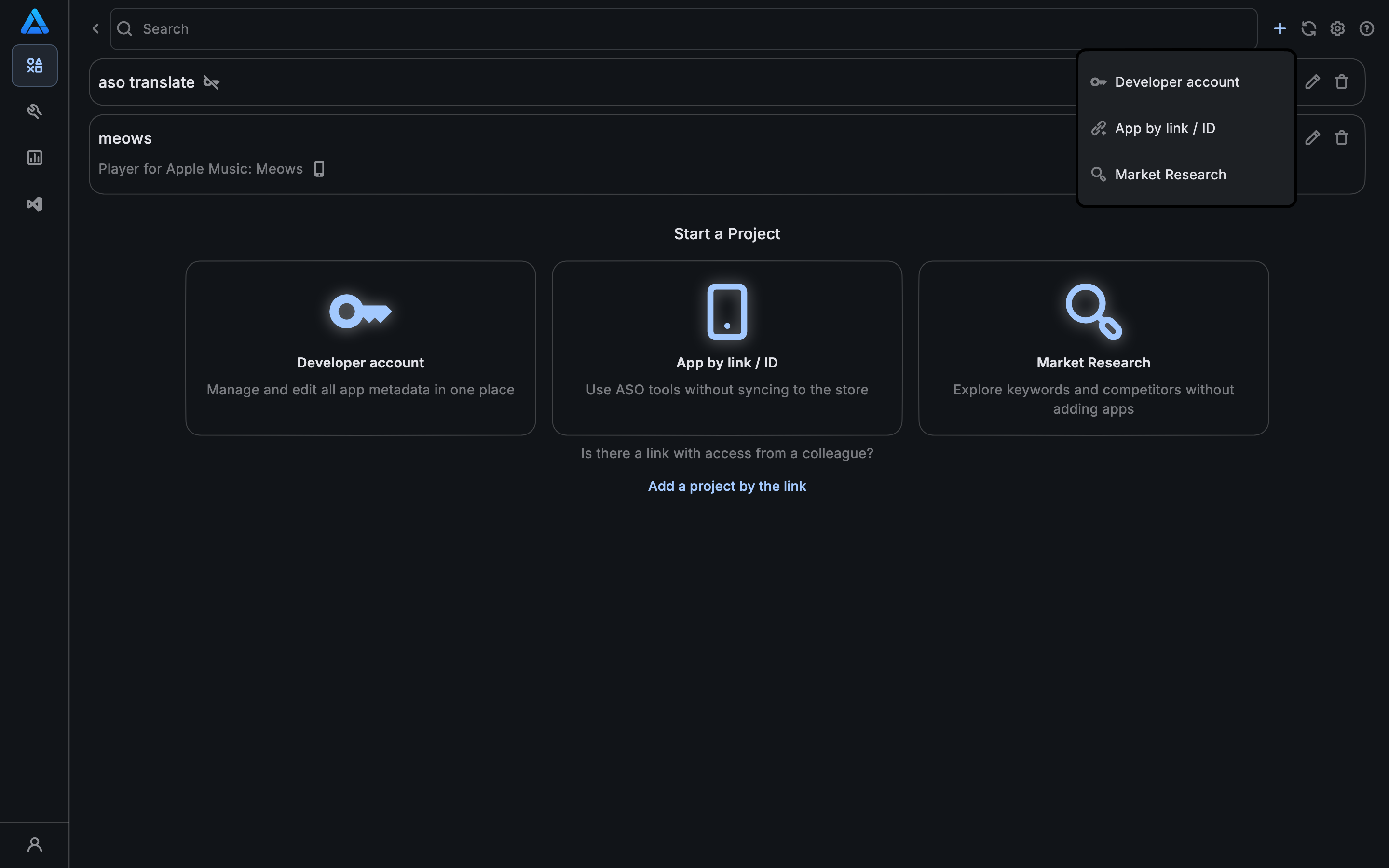Image resolution: width=1389 pixels, height=868 pixels.
Task: Open the help question mark icon
Action: [x=1367, y=29]
